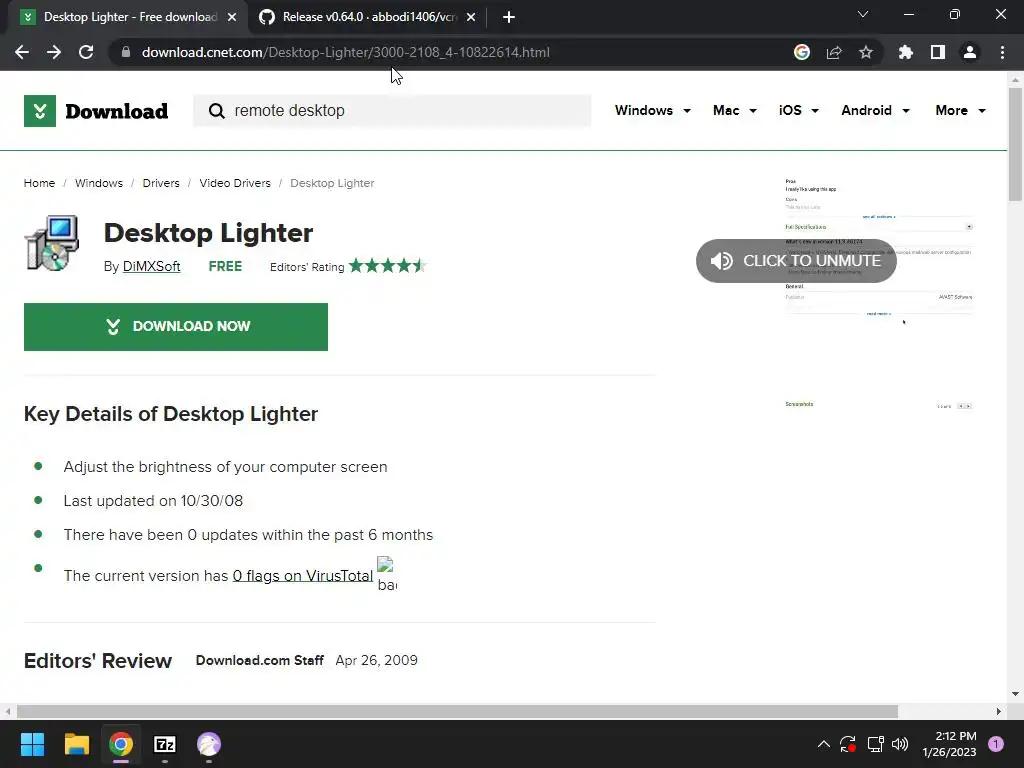
Task: Click the 'Last updated on 10/30/08' text
Action: 153,501
